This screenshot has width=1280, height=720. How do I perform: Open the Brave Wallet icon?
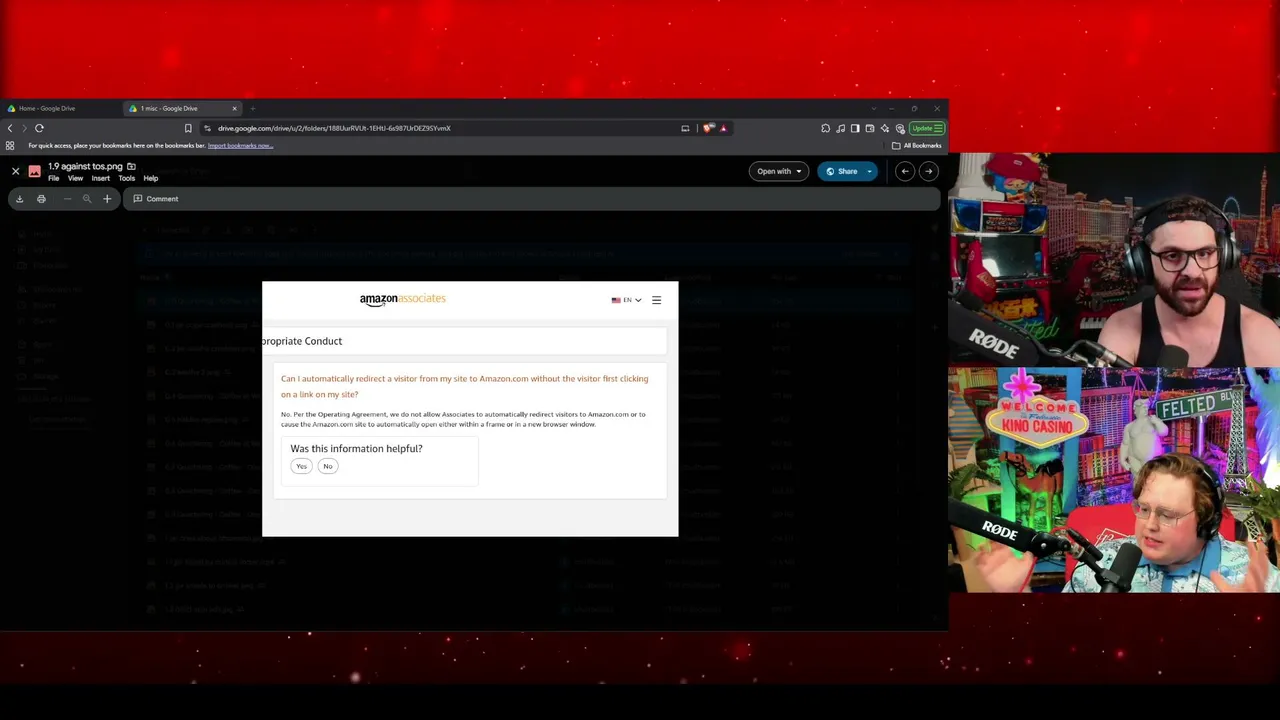[870, 128]
